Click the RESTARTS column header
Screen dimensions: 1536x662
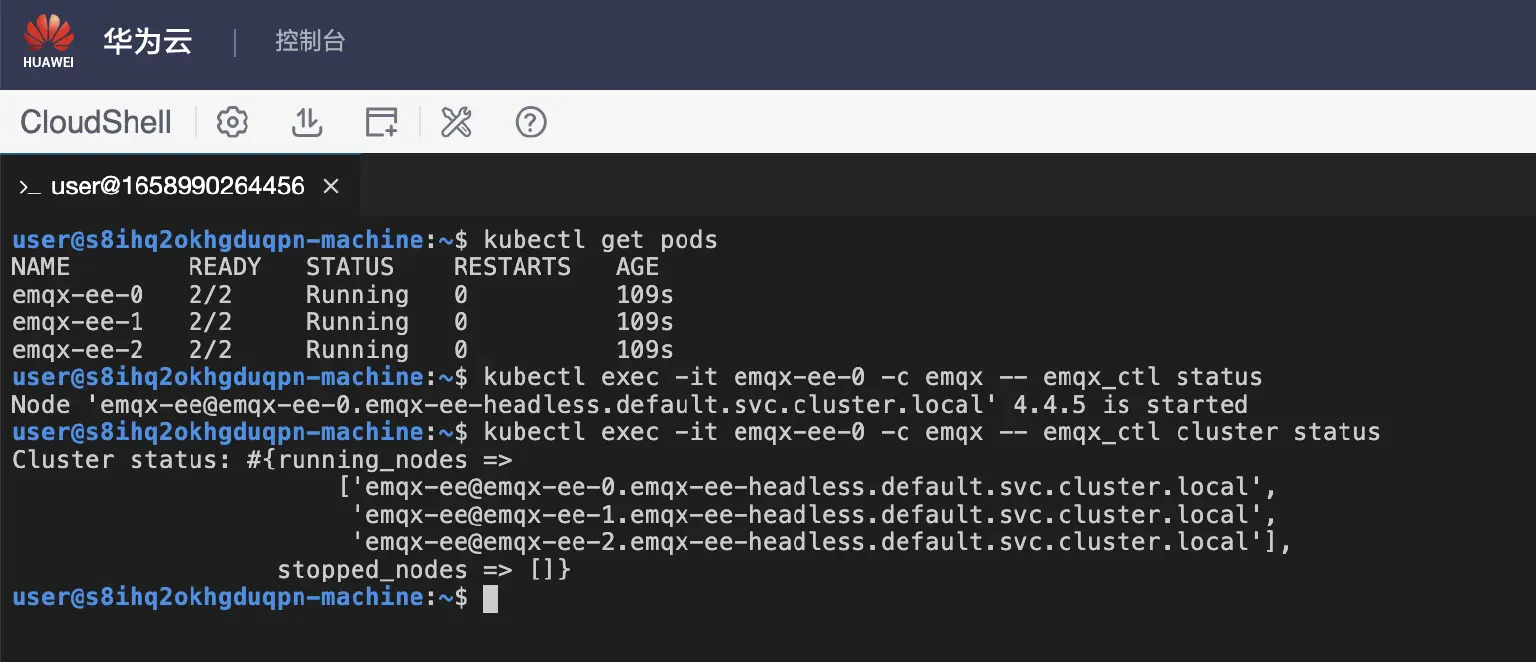(512, 267)
